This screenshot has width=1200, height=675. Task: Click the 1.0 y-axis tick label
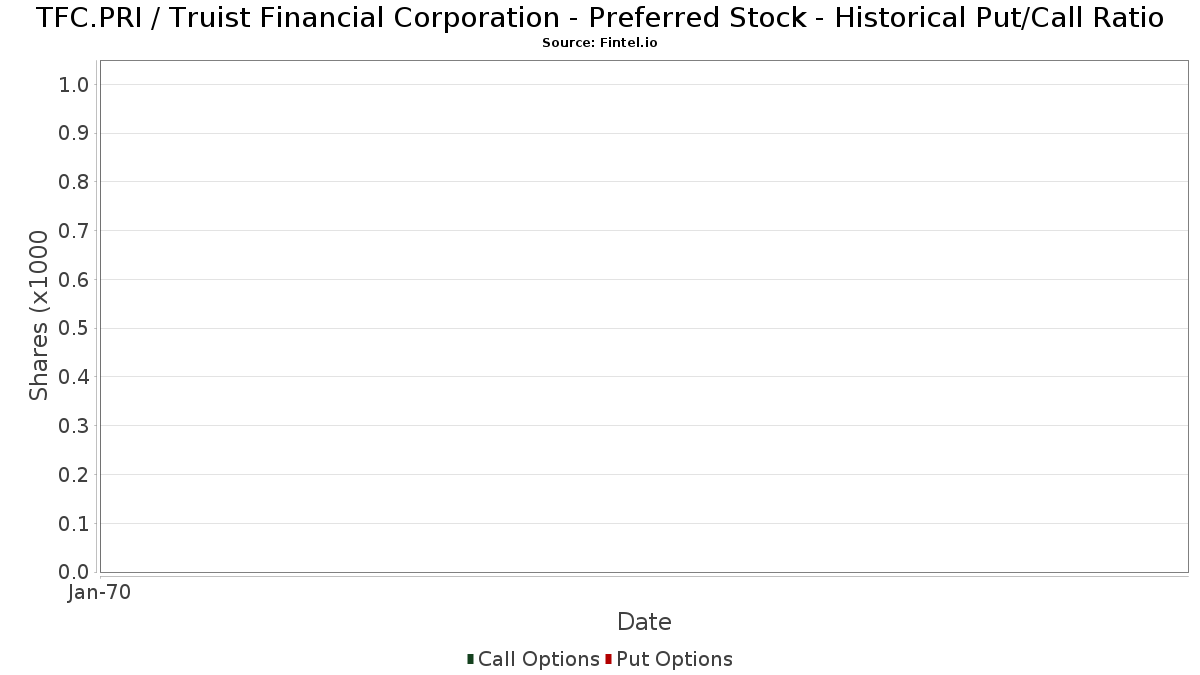coord(75,85)
